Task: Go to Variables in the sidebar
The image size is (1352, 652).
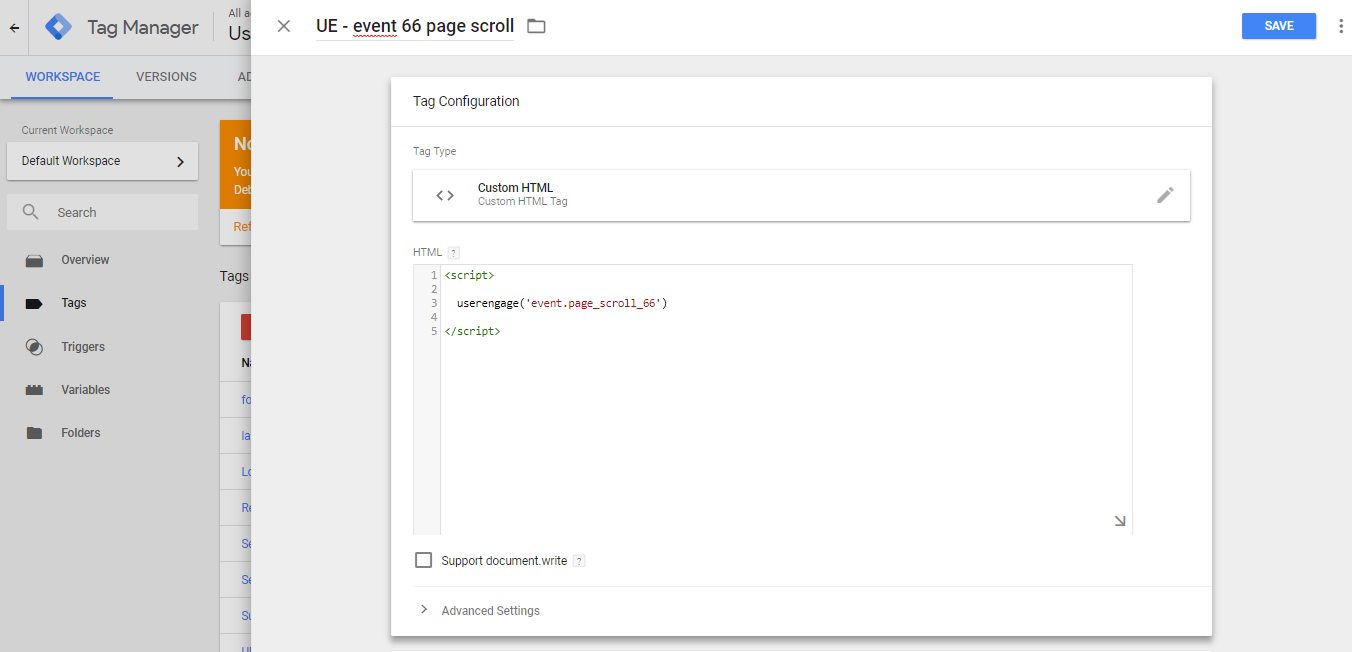Action: 85,390
